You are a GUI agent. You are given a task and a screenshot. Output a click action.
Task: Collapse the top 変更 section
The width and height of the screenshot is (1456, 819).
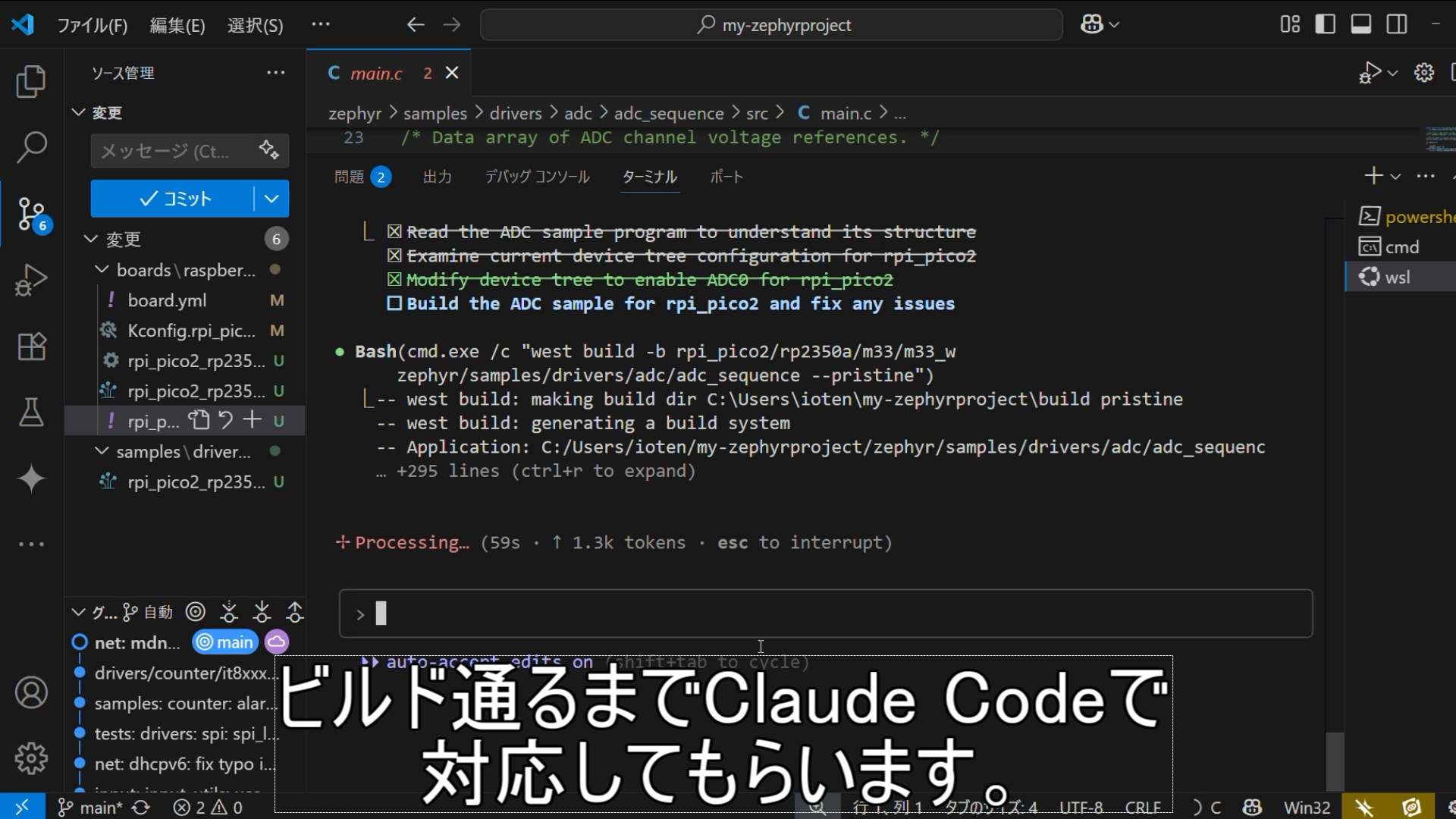pos(78,112)
